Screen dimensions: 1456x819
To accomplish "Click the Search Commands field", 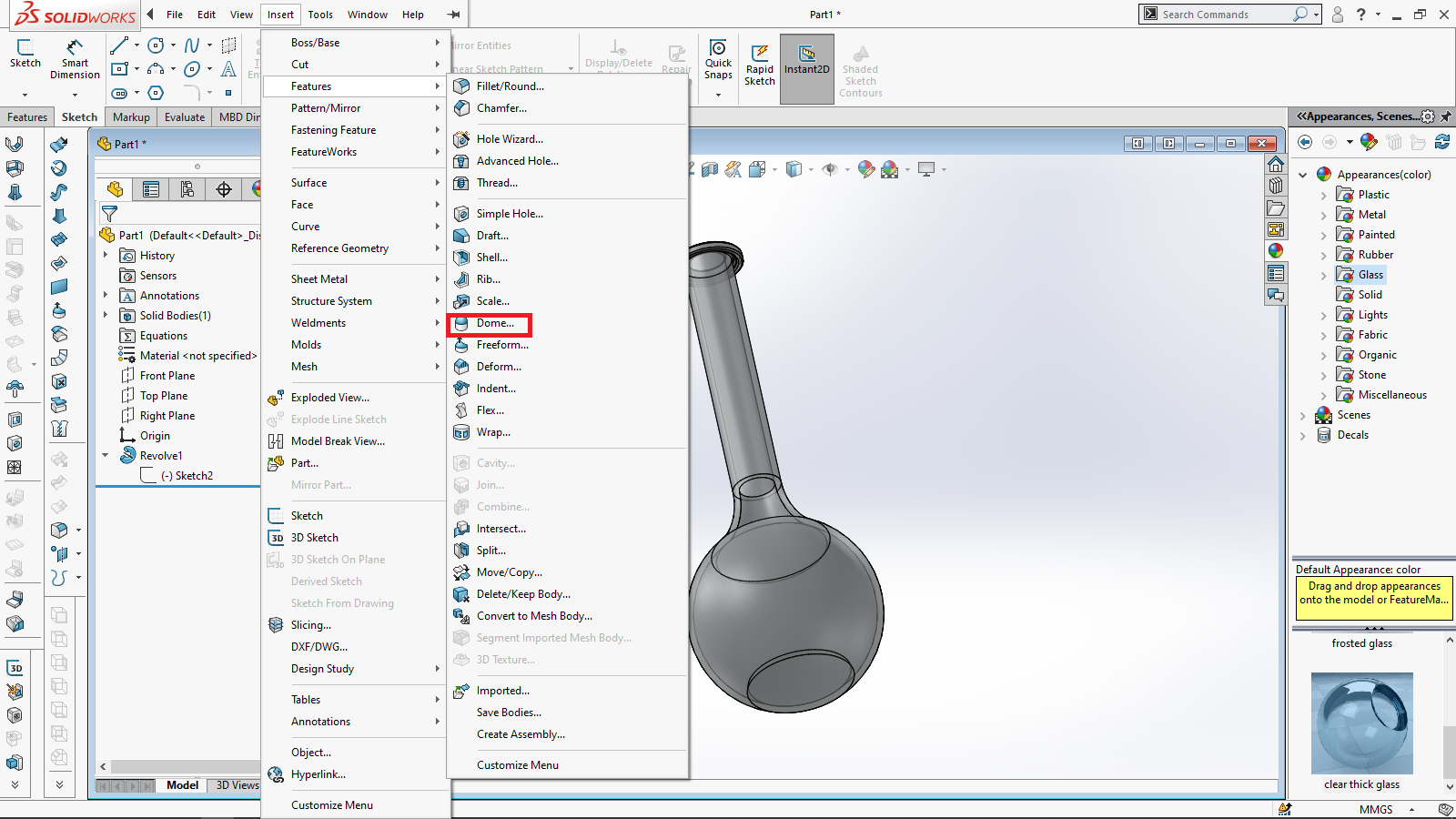I will [x=1224, y=15].
